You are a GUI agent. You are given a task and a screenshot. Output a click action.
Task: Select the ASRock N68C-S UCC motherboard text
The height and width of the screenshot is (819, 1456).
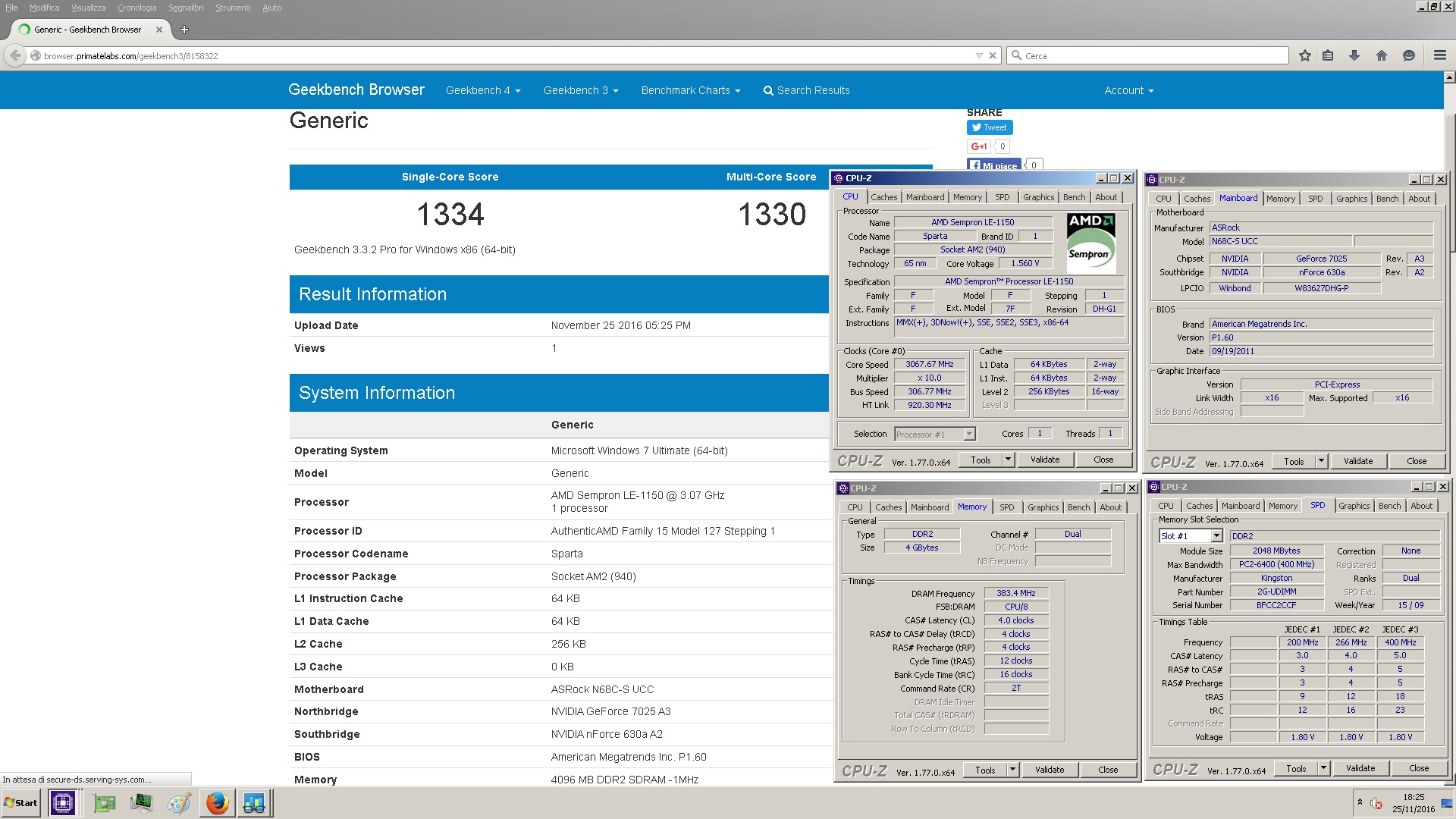click(602, 689)
